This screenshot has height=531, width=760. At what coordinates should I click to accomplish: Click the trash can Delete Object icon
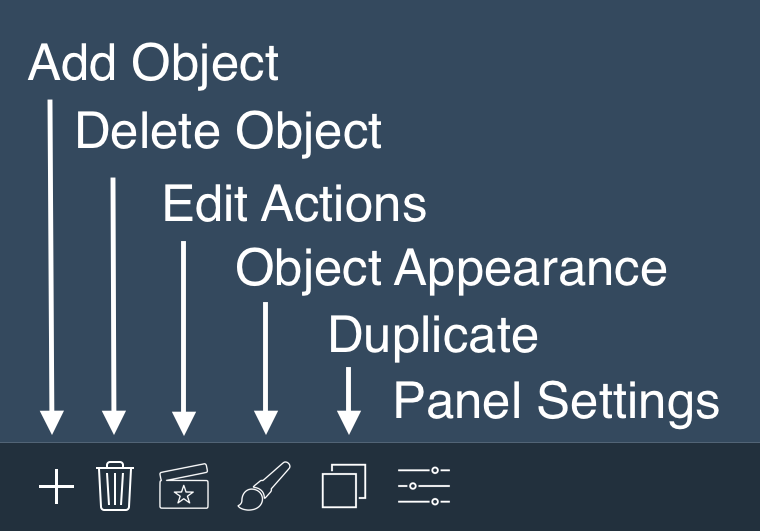(x=115, y=486)
